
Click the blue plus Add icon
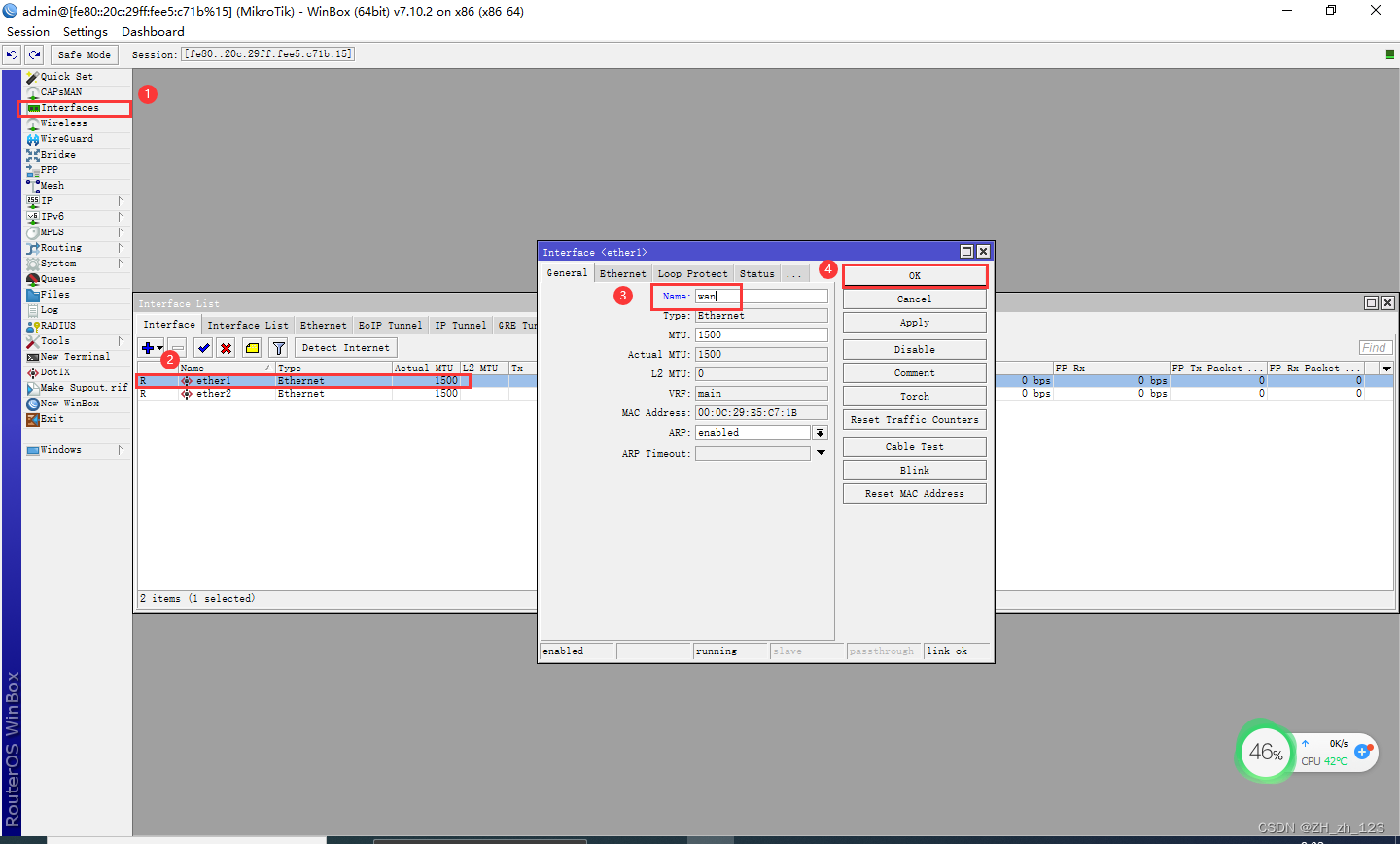point(151,348)
